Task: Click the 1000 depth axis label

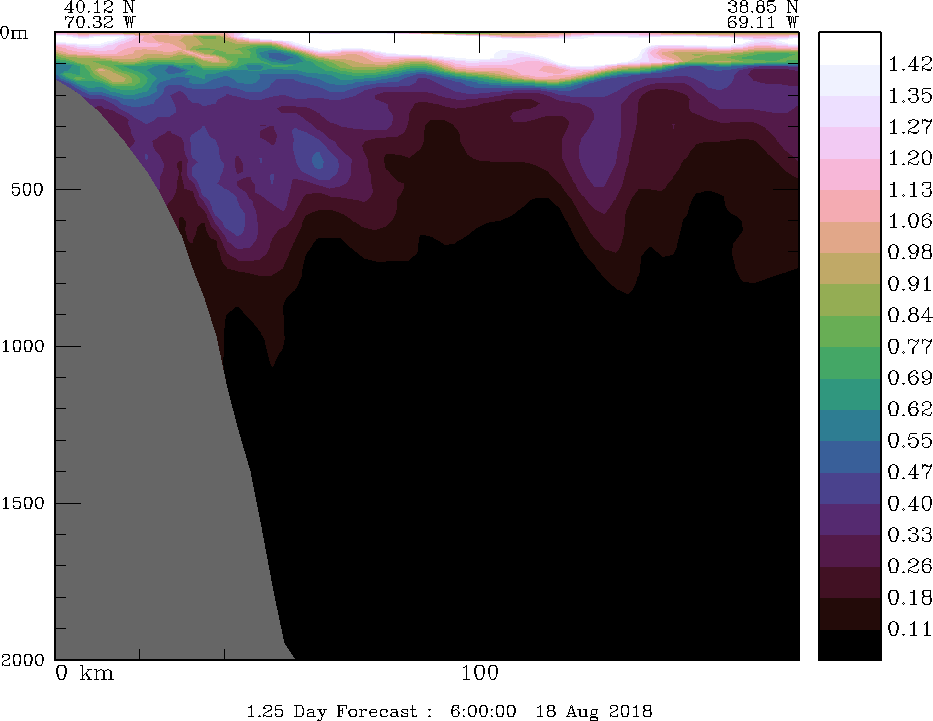Action: [x=23, y=346]
